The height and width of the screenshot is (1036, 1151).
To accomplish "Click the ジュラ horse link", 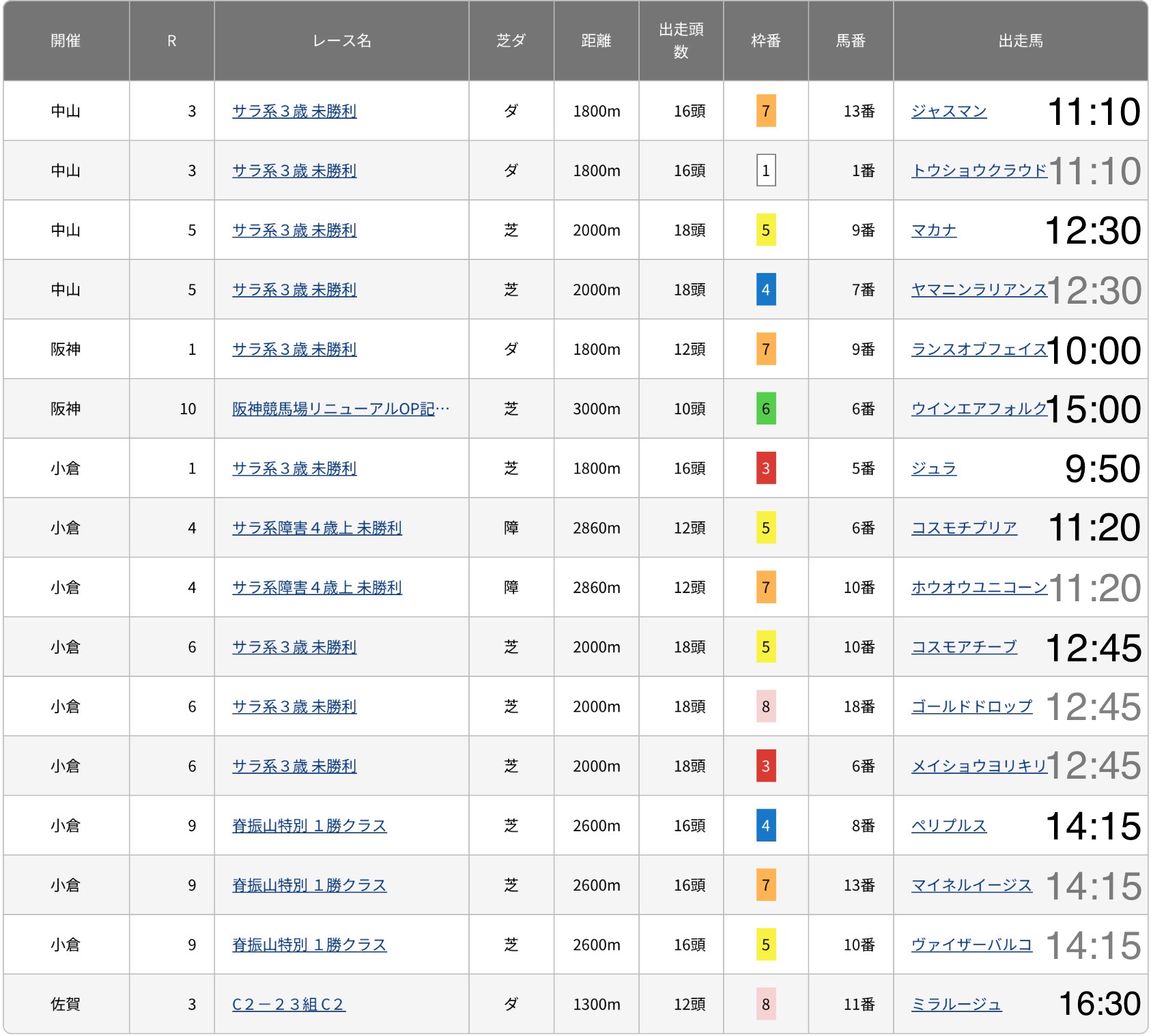I will pyautogui.click(x=934, y=468).
